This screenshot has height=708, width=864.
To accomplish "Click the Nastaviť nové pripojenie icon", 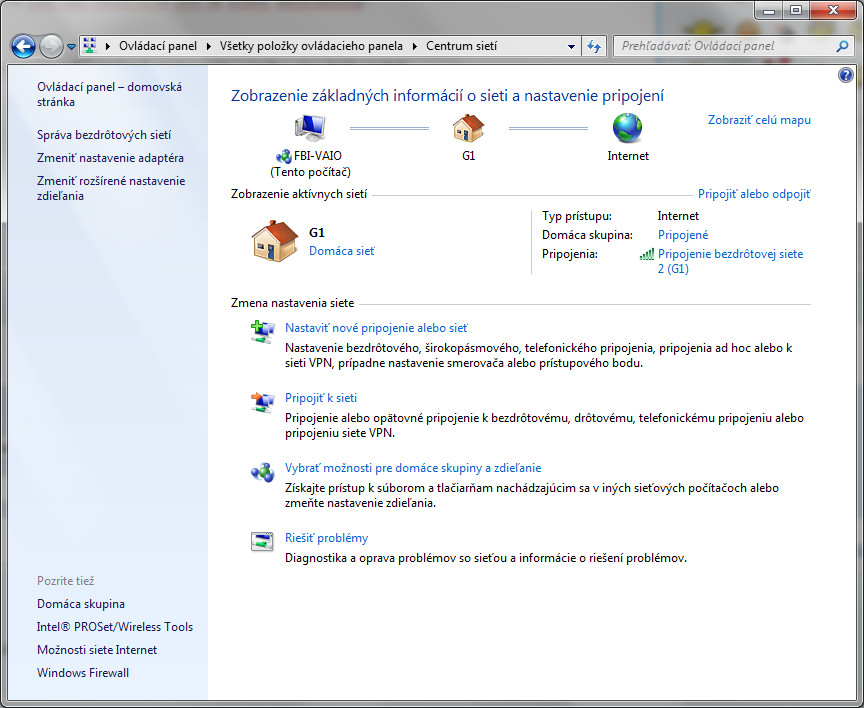I will click(x=262, y=332).
